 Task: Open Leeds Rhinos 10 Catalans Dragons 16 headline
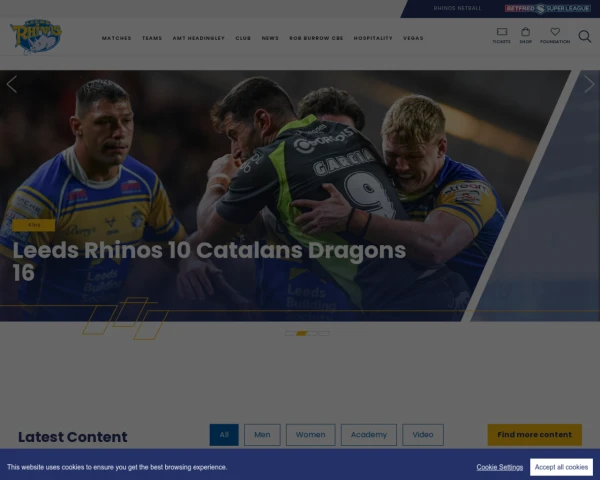pos(209,261)
